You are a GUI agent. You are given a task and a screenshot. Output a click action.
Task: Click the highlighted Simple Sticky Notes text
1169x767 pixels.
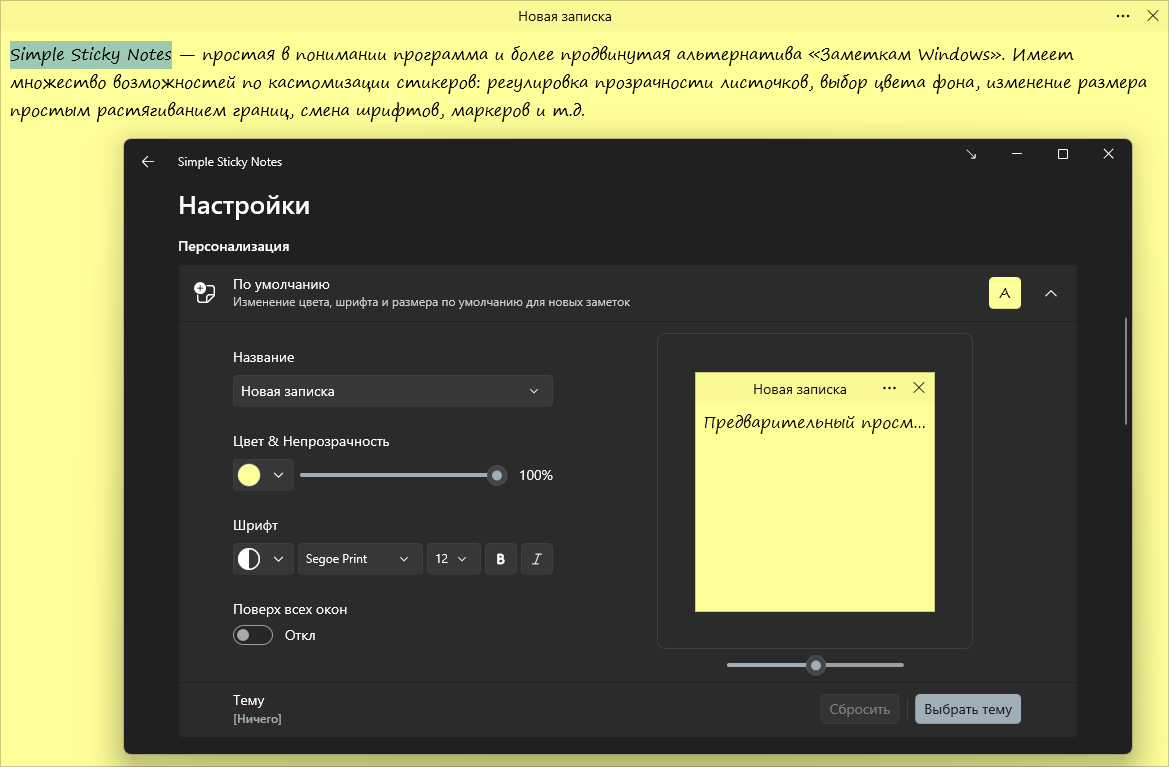coord(91,54)
